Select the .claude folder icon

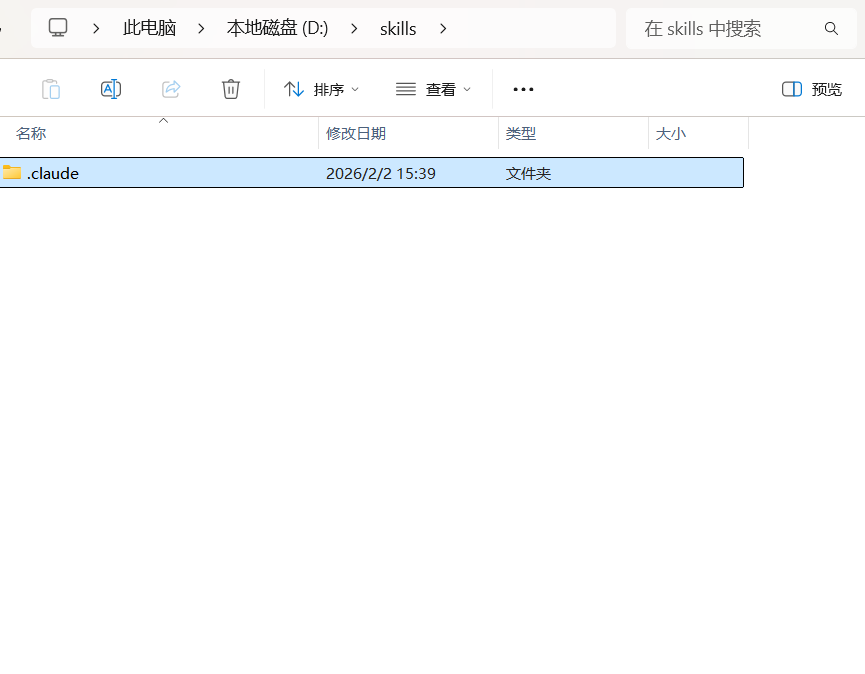pos(12,173)
